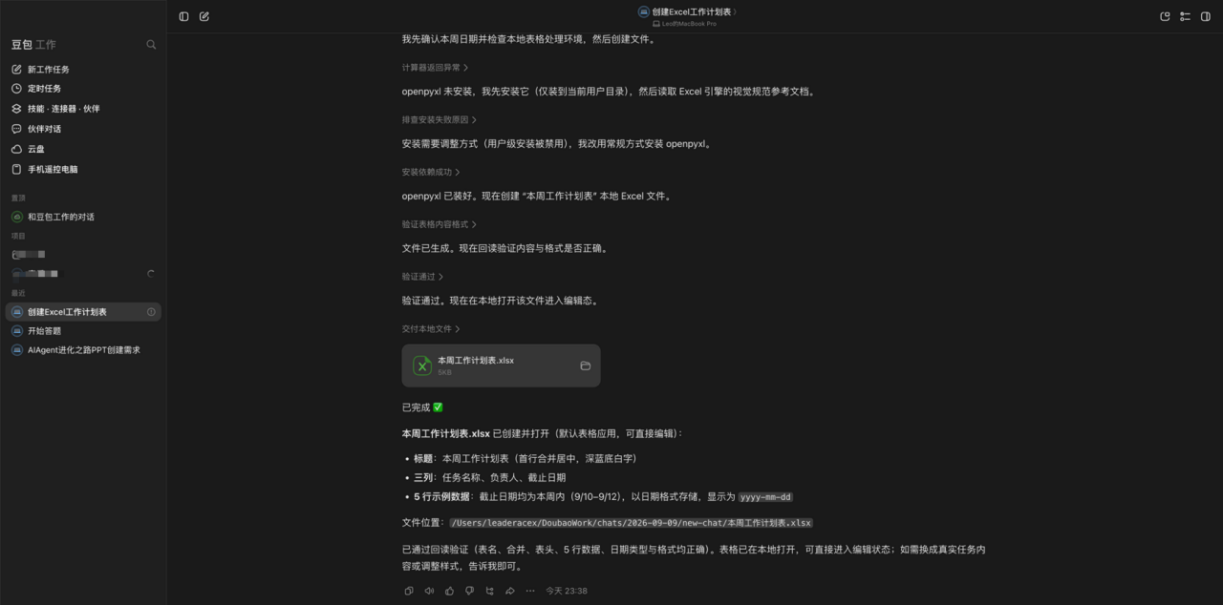Select the 创建Excel工作计划表 conversation

tap(83, 312)
